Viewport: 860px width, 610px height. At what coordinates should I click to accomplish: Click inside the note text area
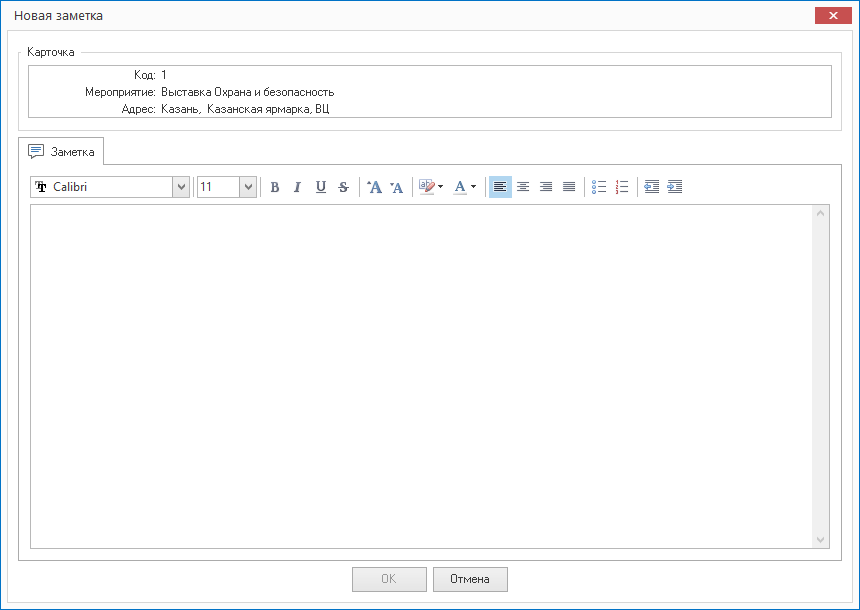421,376
